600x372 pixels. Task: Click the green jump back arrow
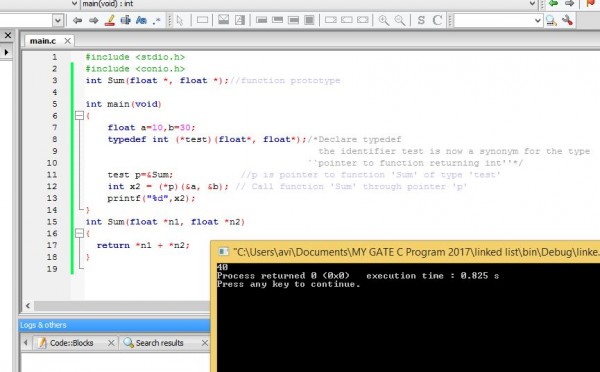tap(553, 3)
